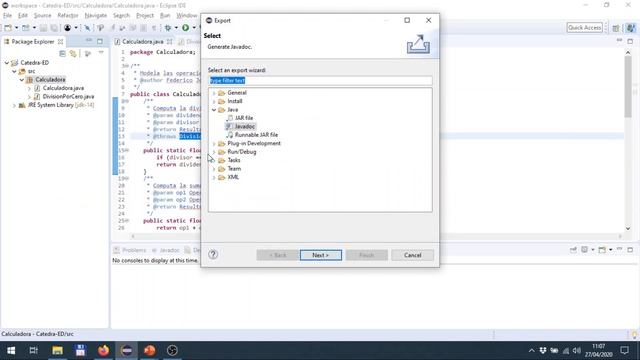The image size is (640, 360).
Task: Open the Window menu
Action: [187, 16]
